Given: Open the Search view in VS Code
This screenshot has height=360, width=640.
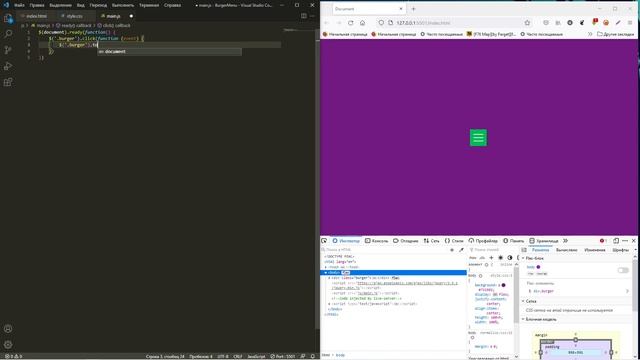Looking at the screenshot, I should 8,34.
